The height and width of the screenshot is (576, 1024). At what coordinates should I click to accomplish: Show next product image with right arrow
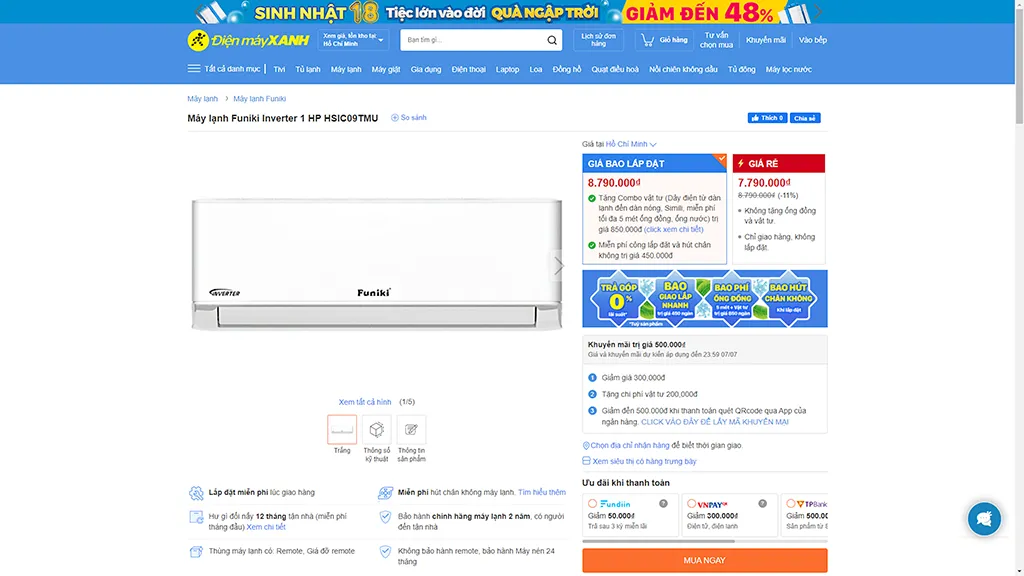click(558, 265)
